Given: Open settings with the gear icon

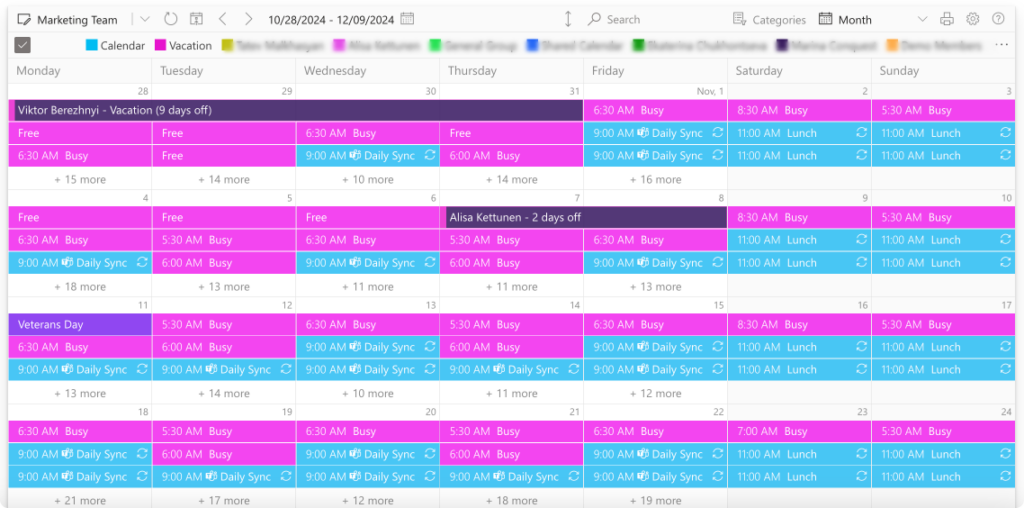Looking at the screenshot, I should tap(973, 19).
